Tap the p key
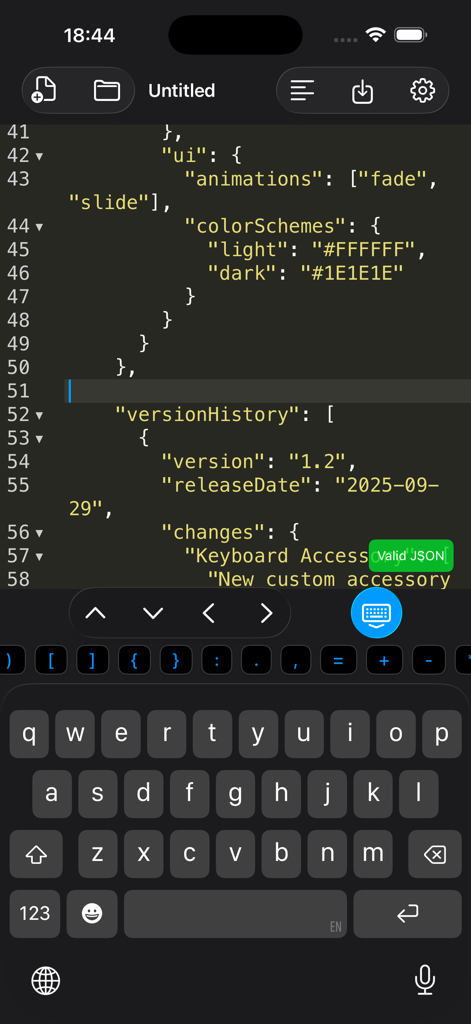Screen dimensions: 471x1024 (x=442, y=733)
